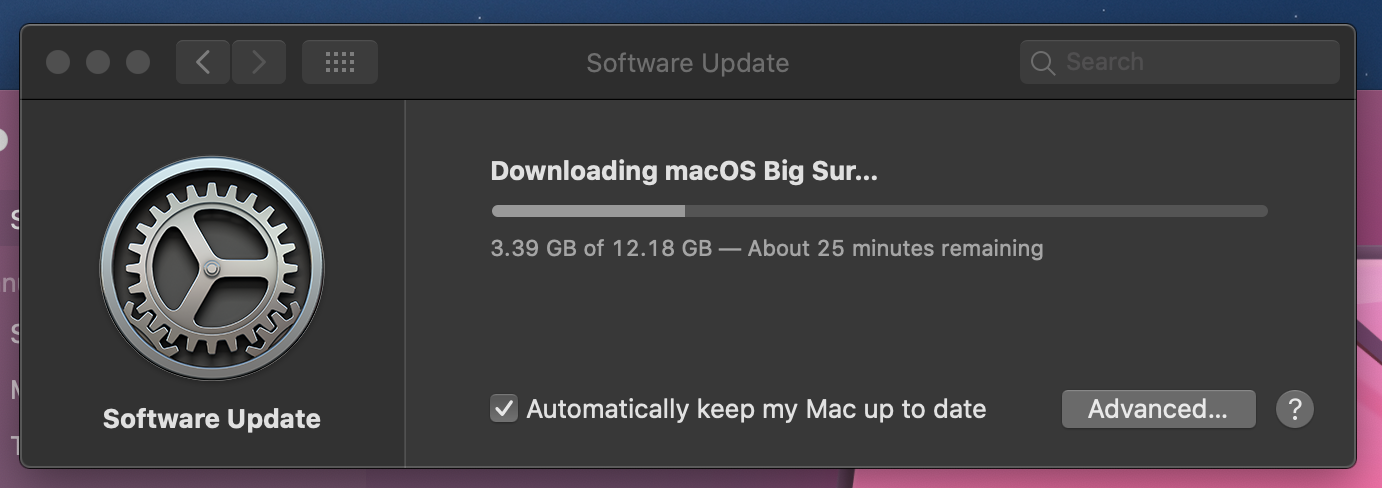Click the 'Software Update' label under the gear
Viewport: 1382px width, 488px height.
click(x=211, y=418)
